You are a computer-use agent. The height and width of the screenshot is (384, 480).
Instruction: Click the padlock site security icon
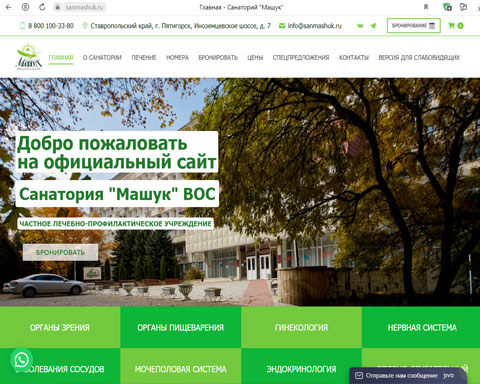coord(58,7)
